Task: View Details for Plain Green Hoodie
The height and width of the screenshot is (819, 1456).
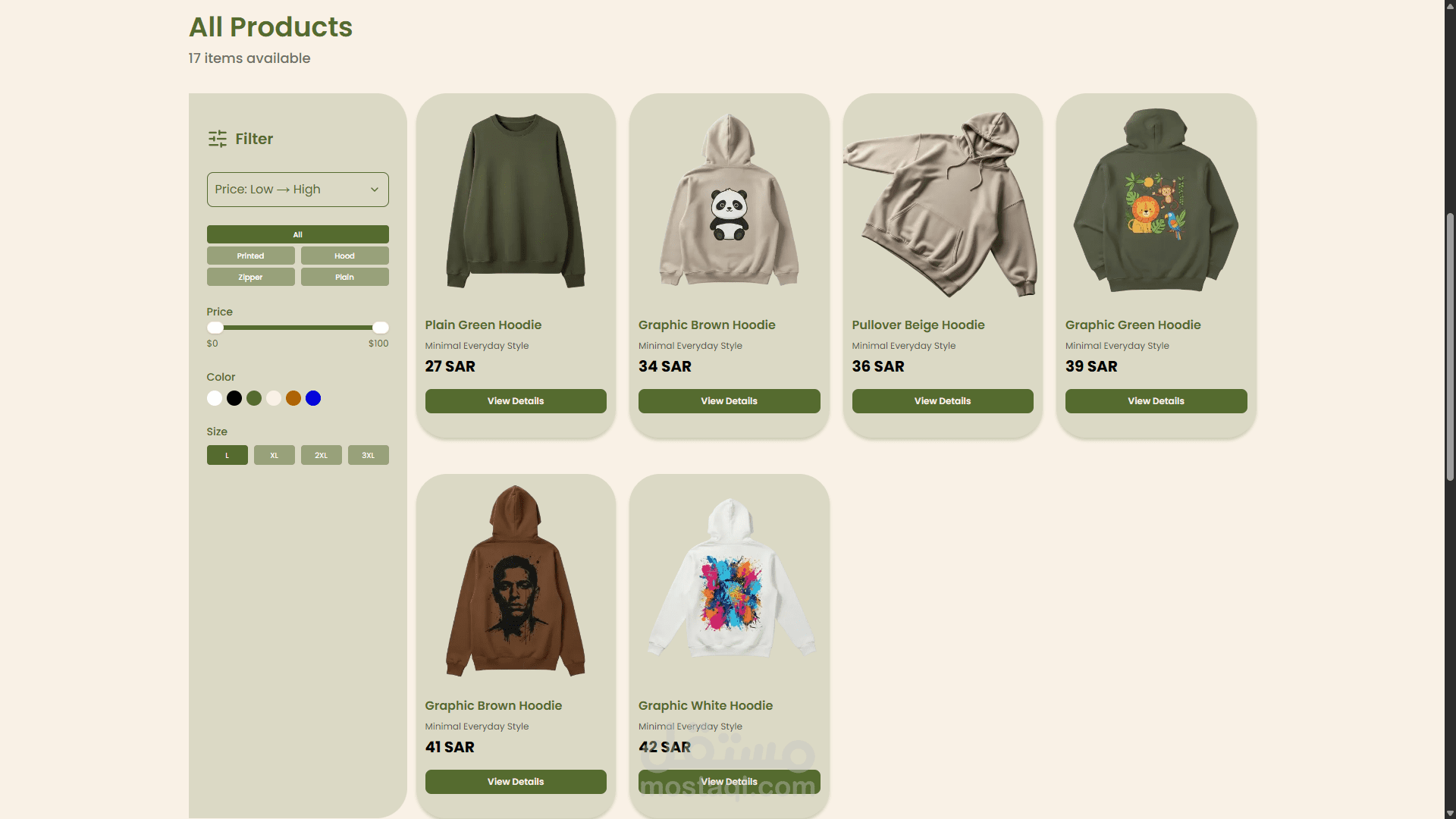Action: (x=516, y=401)
